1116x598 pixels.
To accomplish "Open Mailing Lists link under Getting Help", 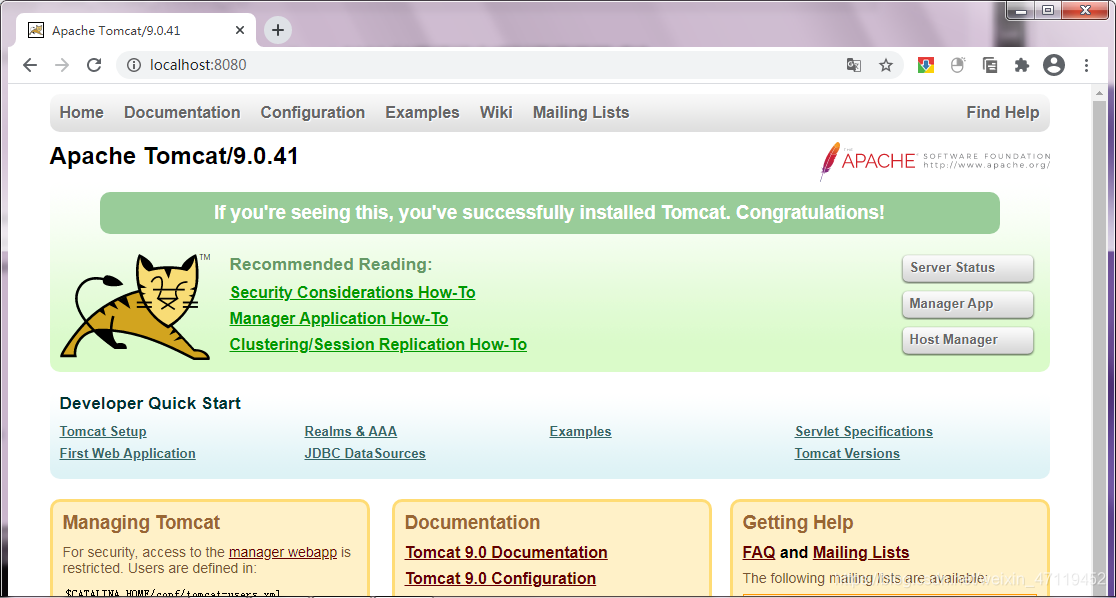I will click(x=861, y=552).
